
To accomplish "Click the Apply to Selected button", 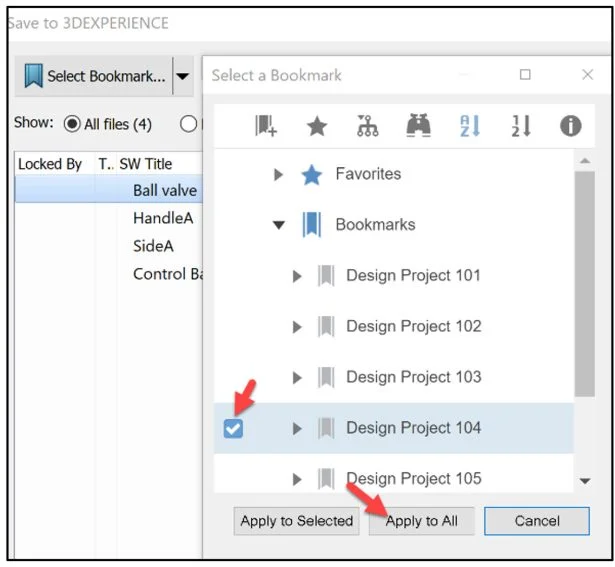I will (x=296, y=520).
